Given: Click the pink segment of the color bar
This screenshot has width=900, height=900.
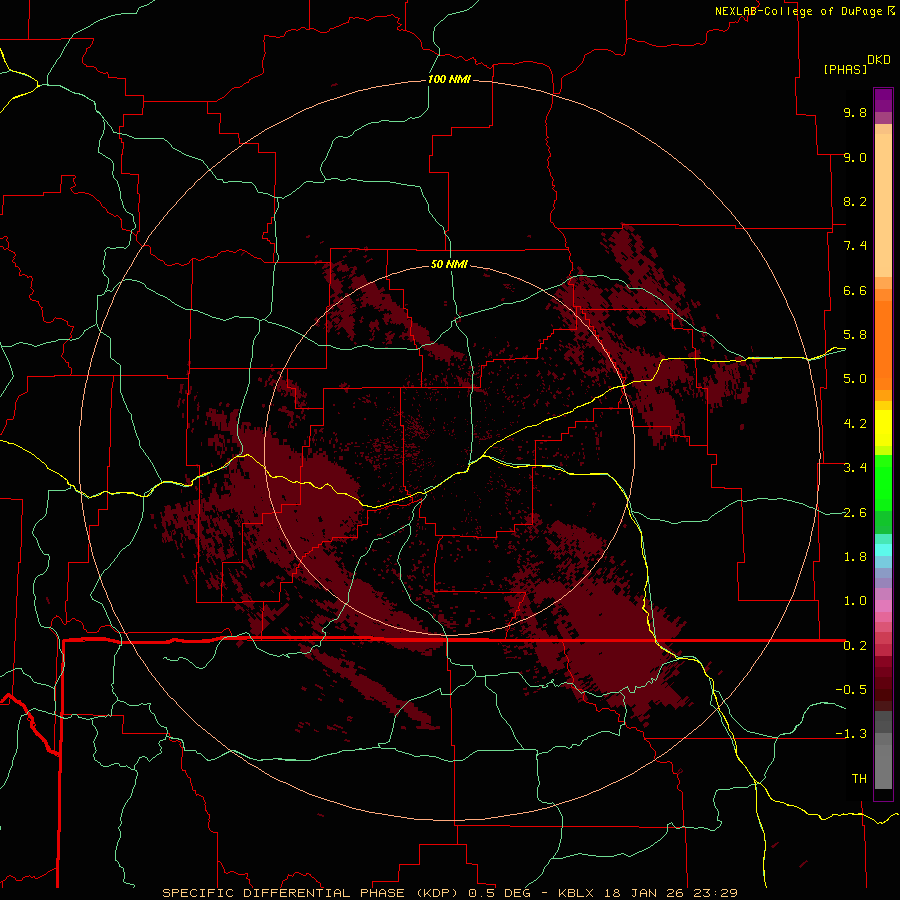Looking at the screenshot, I should 883,606.
